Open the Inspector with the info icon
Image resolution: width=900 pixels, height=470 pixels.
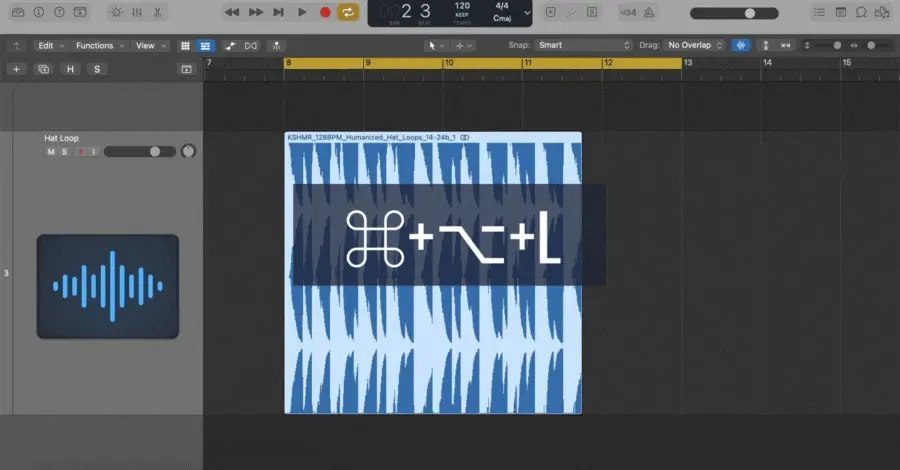click(x=38, y=12)
